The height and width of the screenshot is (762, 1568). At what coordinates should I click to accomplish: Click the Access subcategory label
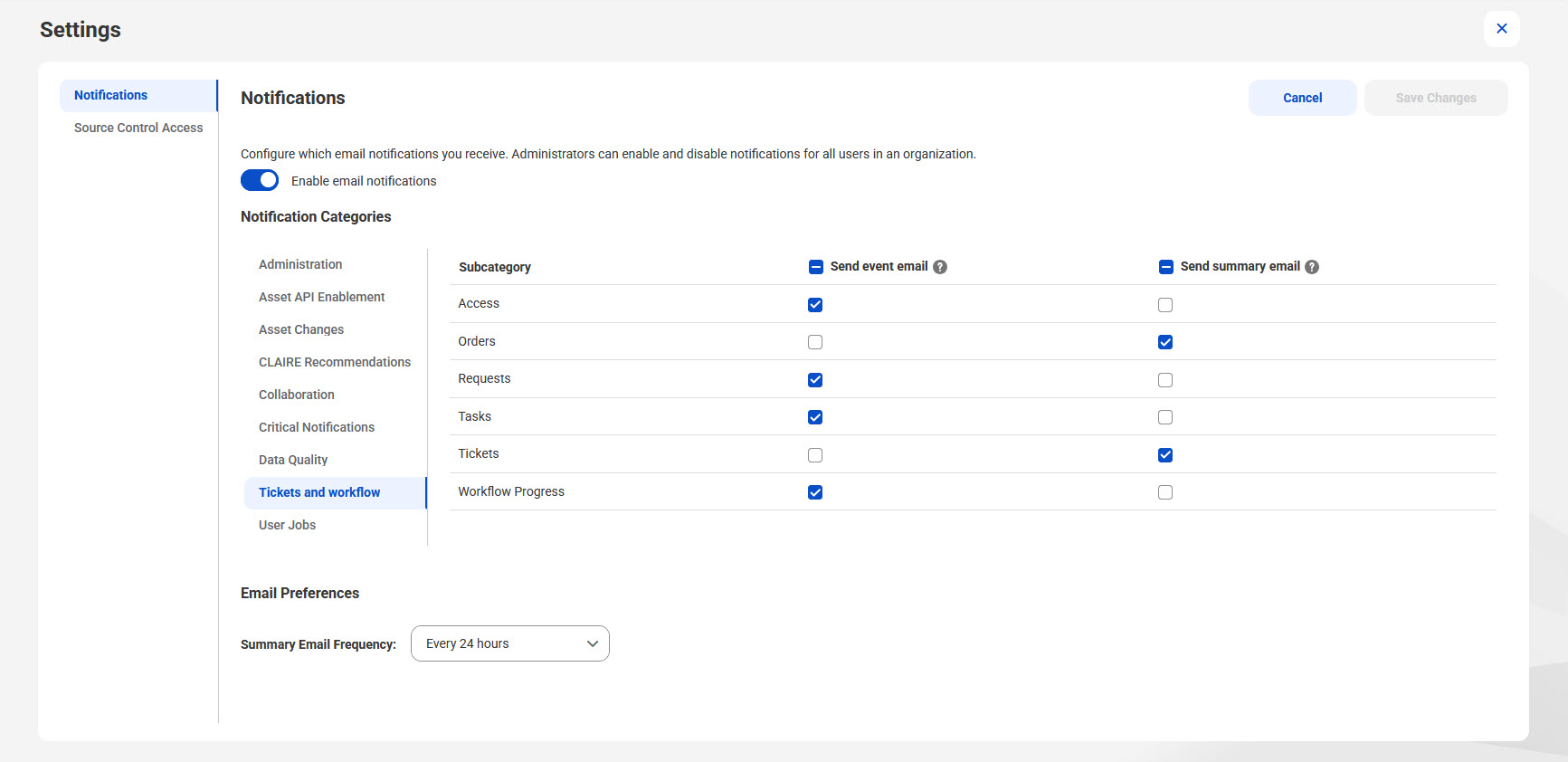point(479,303)
